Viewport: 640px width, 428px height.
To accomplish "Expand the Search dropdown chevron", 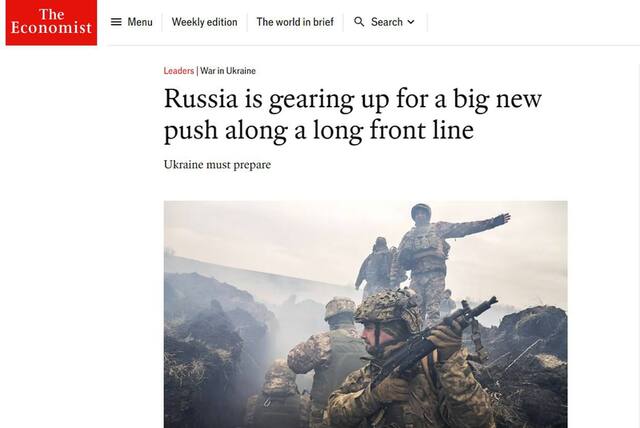I will [x=411, y=22].
